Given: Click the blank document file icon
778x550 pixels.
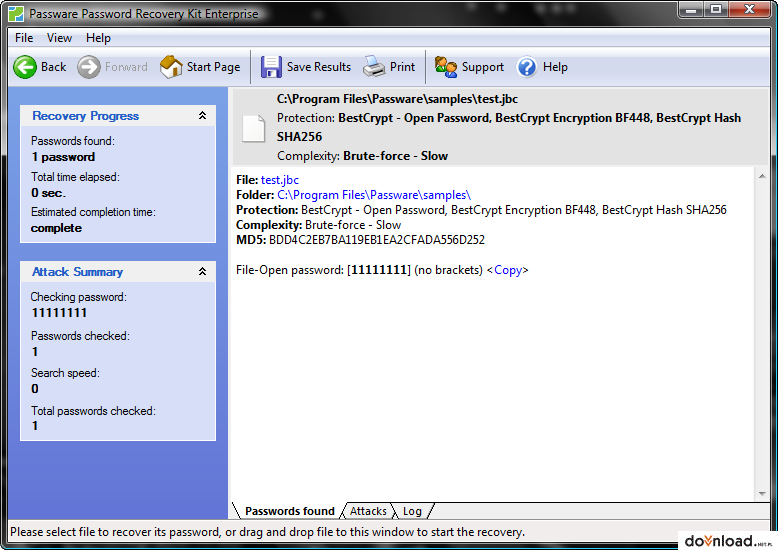Looking at the screenshot, I should 253,129.
